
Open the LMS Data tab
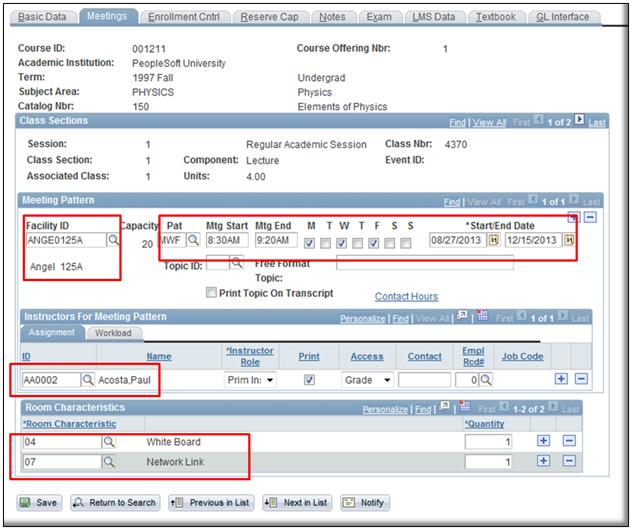434,17
